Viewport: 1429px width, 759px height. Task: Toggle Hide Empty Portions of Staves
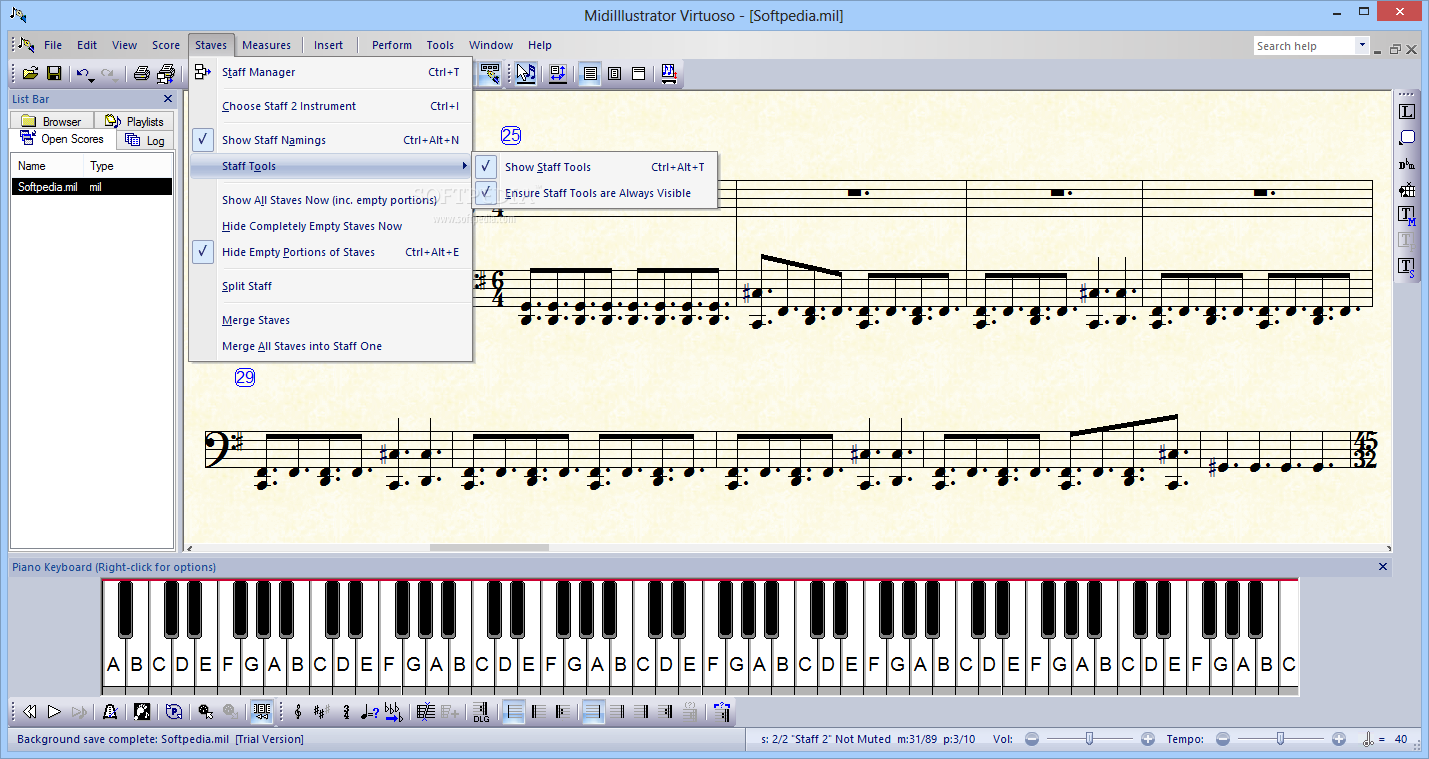pos(298,252)
